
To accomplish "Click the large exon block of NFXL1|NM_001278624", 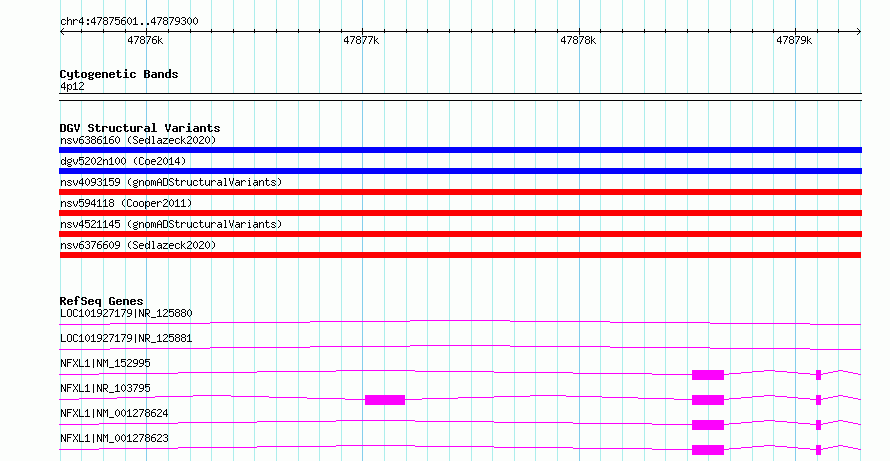I will pos(708,425).
